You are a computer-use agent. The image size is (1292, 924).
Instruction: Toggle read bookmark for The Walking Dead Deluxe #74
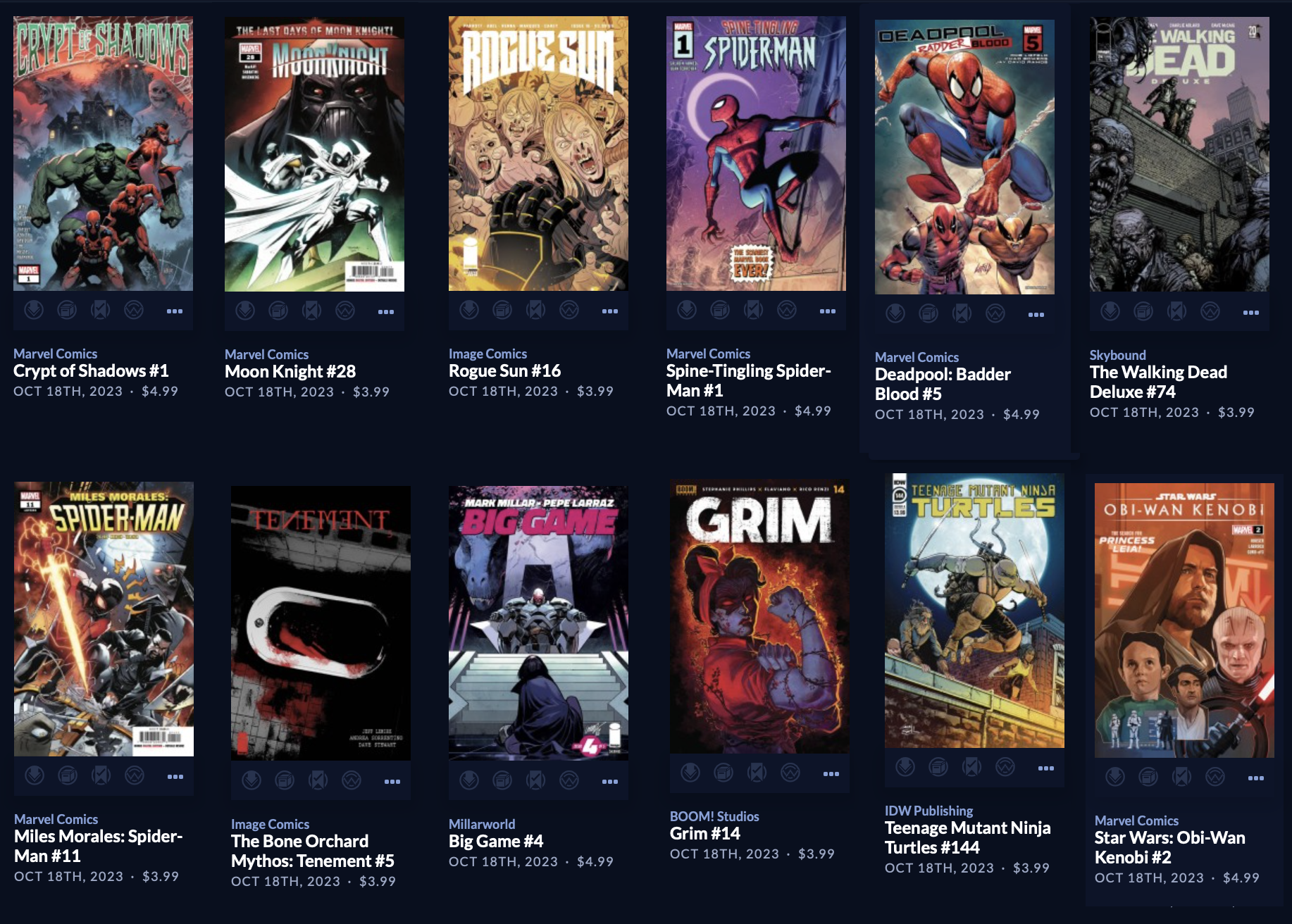tap(1177, 311)
